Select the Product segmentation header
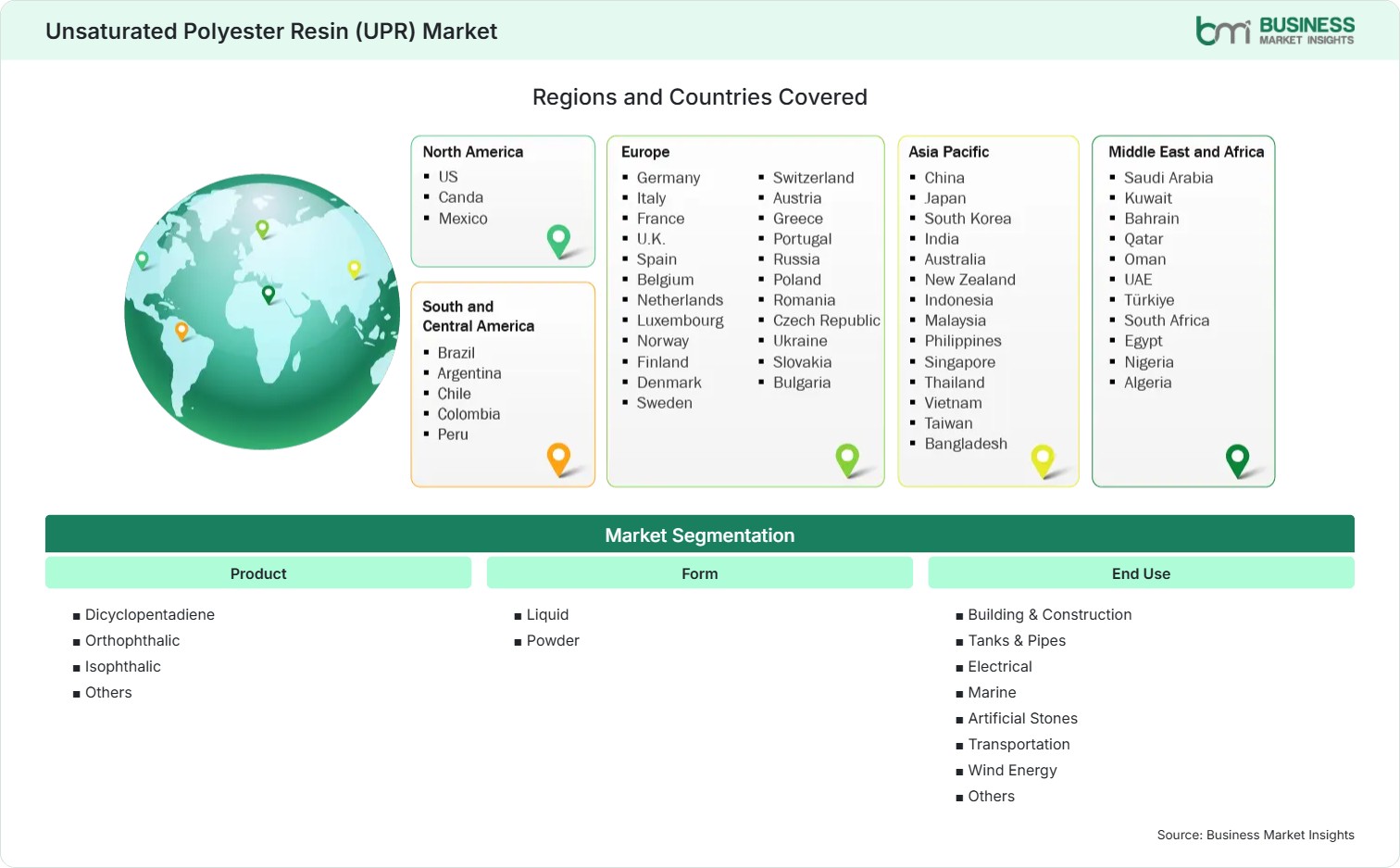This screenshot has height=868, width=1400. tap(258, 573)
